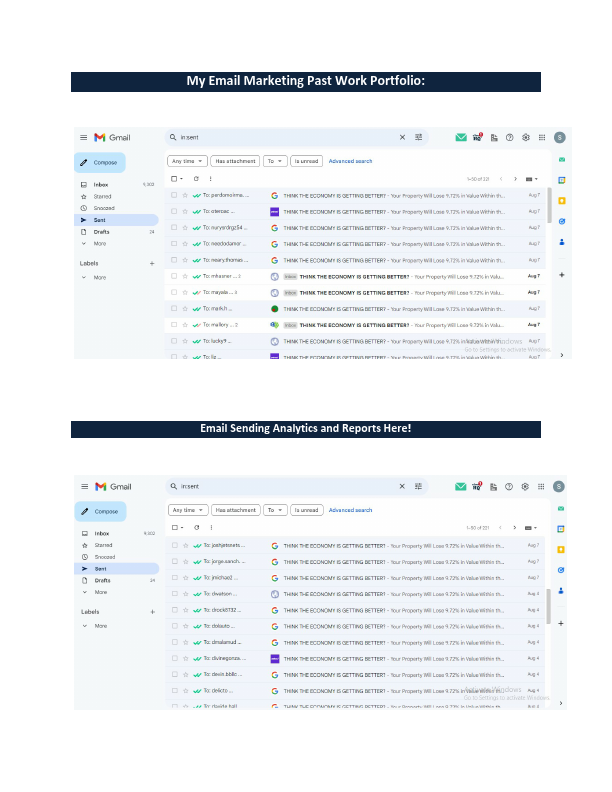The image size is (612, 792).
Task: Click search options slider icon in Portfolio Gmail
Action: point(419,137)
